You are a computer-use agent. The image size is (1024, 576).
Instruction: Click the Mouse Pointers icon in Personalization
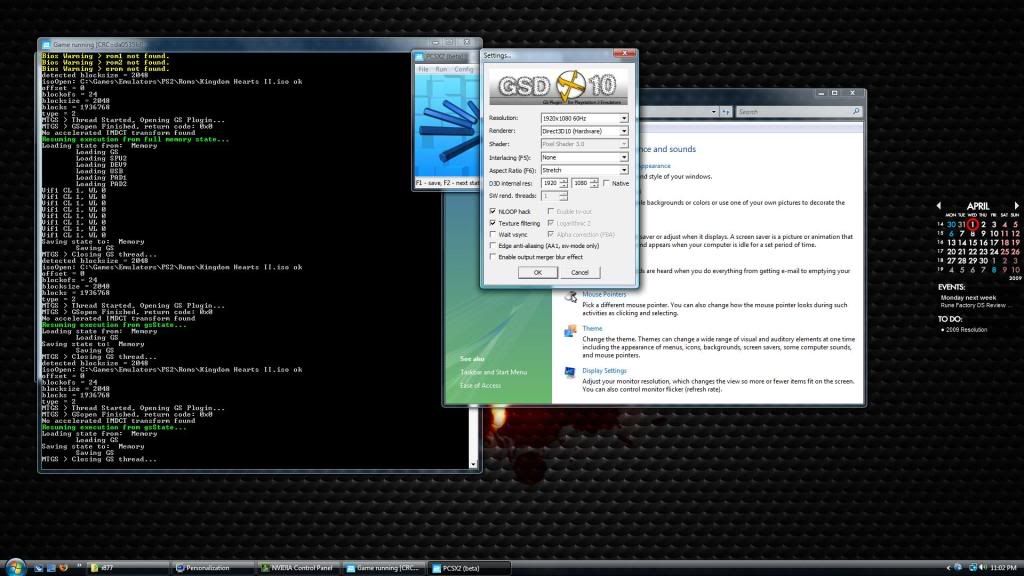point(570,297)
